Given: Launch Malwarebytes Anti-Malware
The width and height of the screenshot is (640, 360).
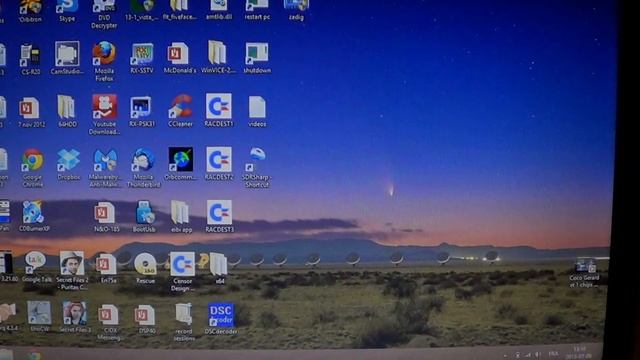Looking at the screenshot, I should coord(105,167).
